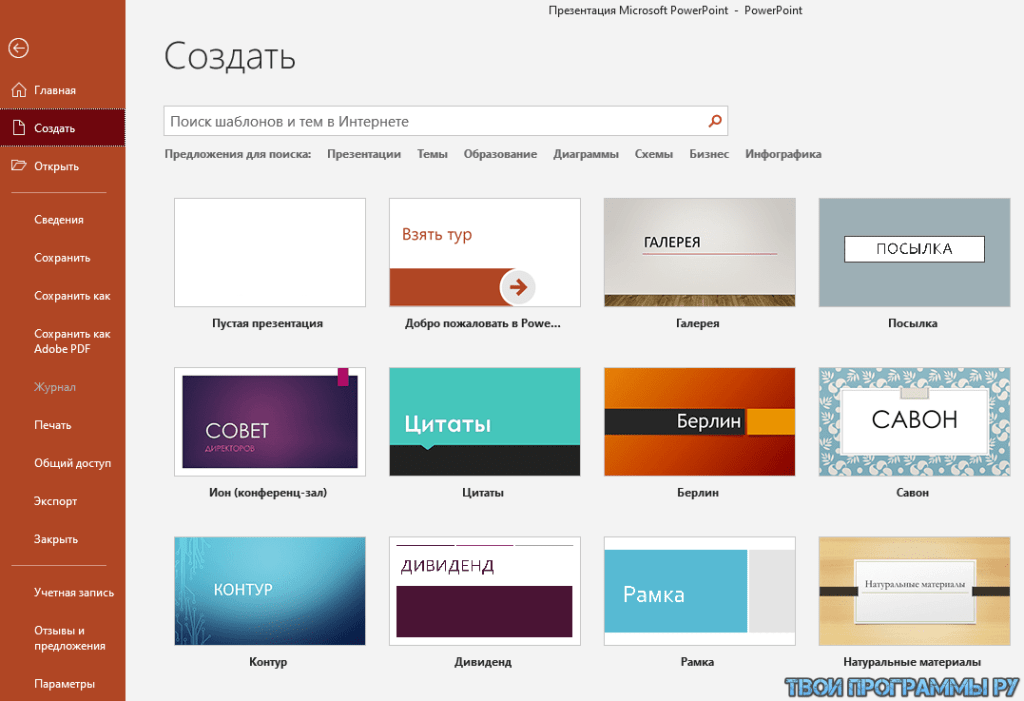Screen dimensions: 1024x701
Task: Choose the Галерея theme thumbnail
Action: 699,252
